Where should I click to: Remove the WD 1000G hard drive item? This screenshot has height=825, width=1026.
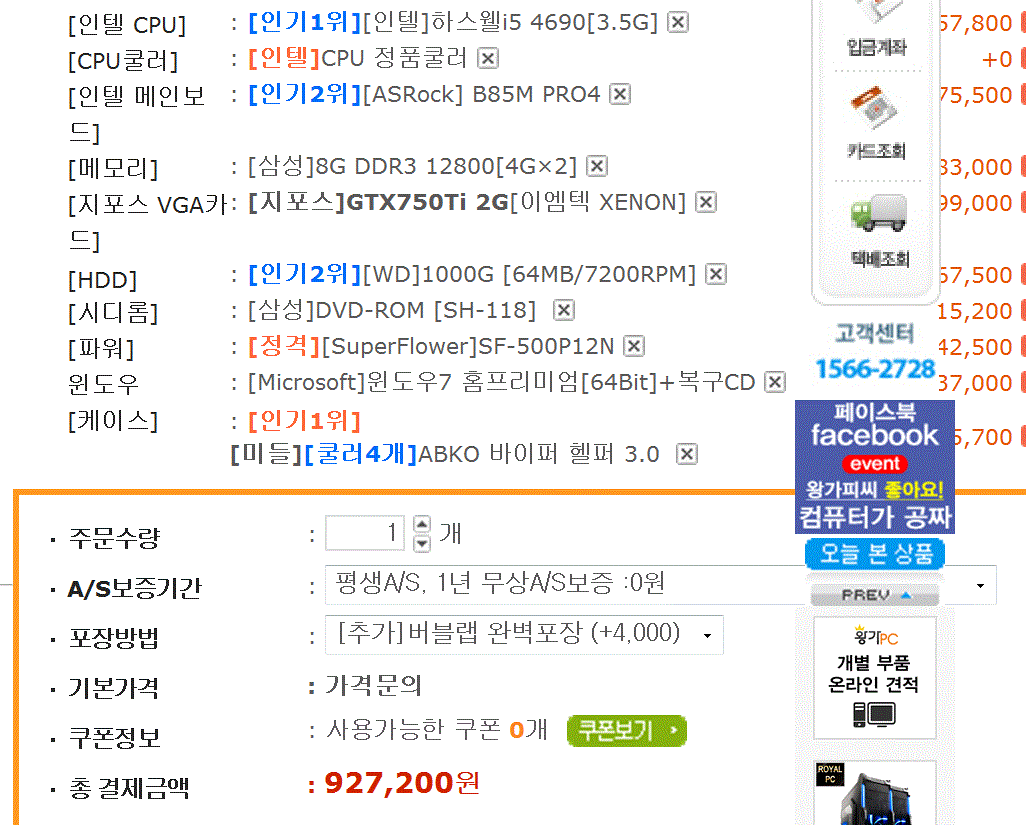pyautogui.click(x=716, y=274)
